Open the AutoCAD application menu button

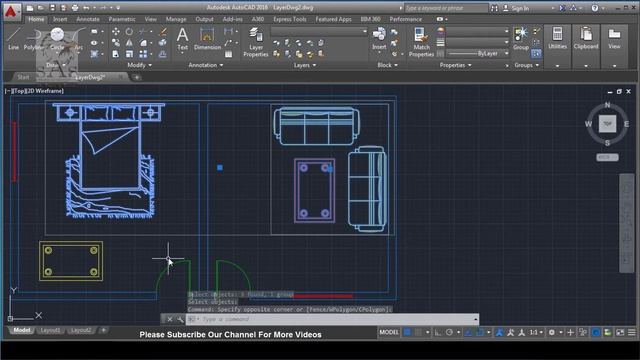pos(11,11)
